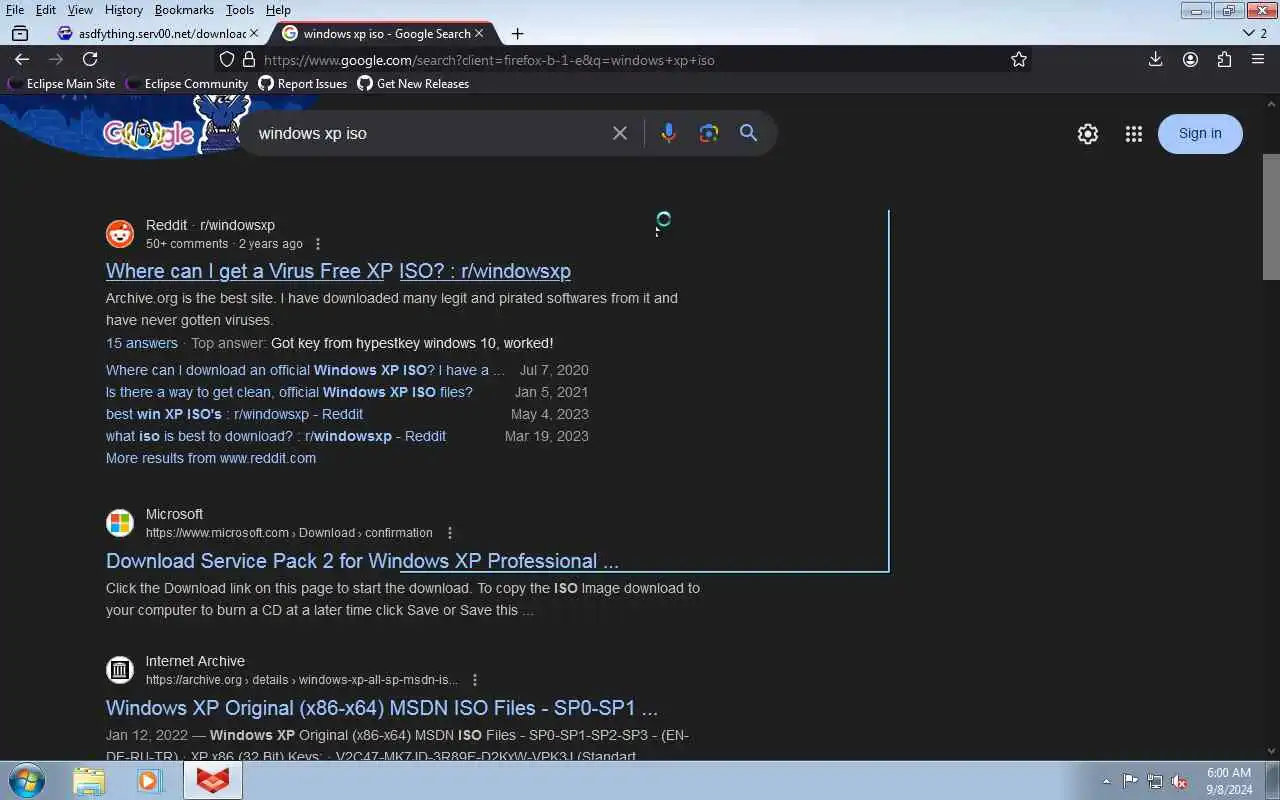Screen dimensions: 1280x800
Task: Start a voice search with microphone
Action: click(x=669, y=133)
